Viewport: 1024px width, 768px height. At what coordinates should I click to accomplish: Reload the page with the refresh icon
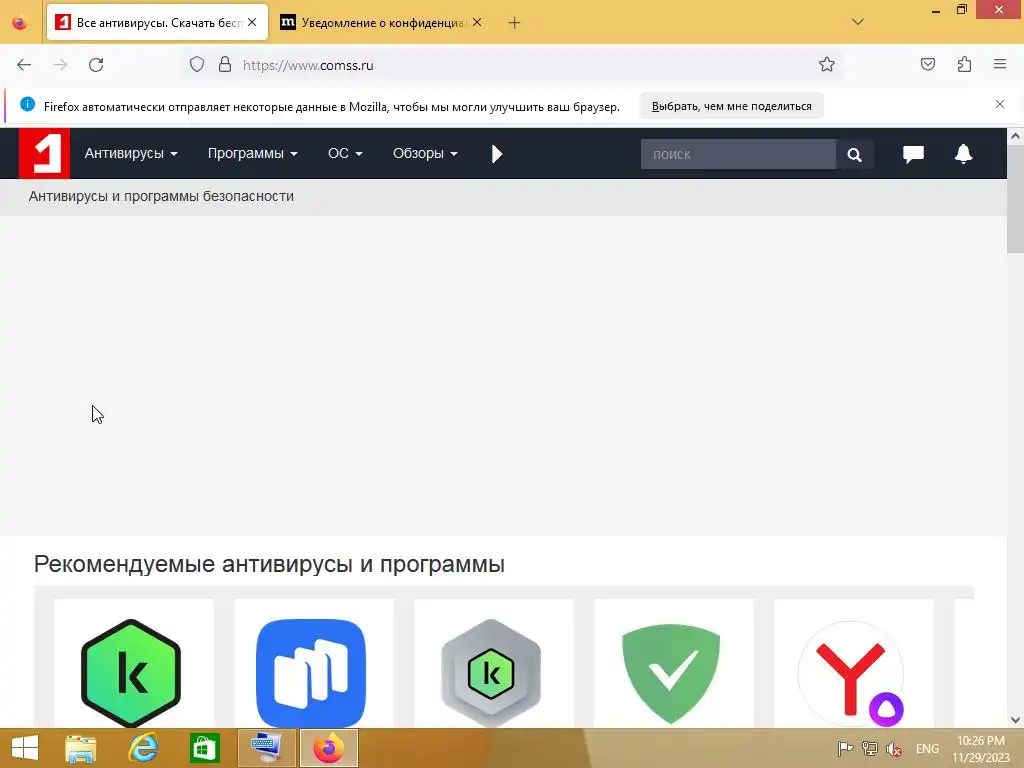coord(96,65)
